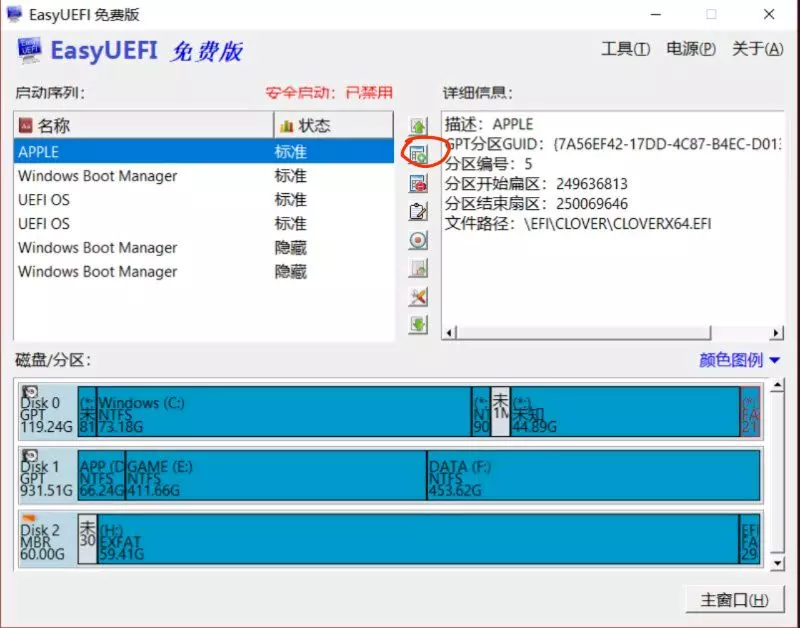Viewport: 800px width, 628px height.
Task: Click the GPT分区GUID detail line
Action: click(613, 144)
